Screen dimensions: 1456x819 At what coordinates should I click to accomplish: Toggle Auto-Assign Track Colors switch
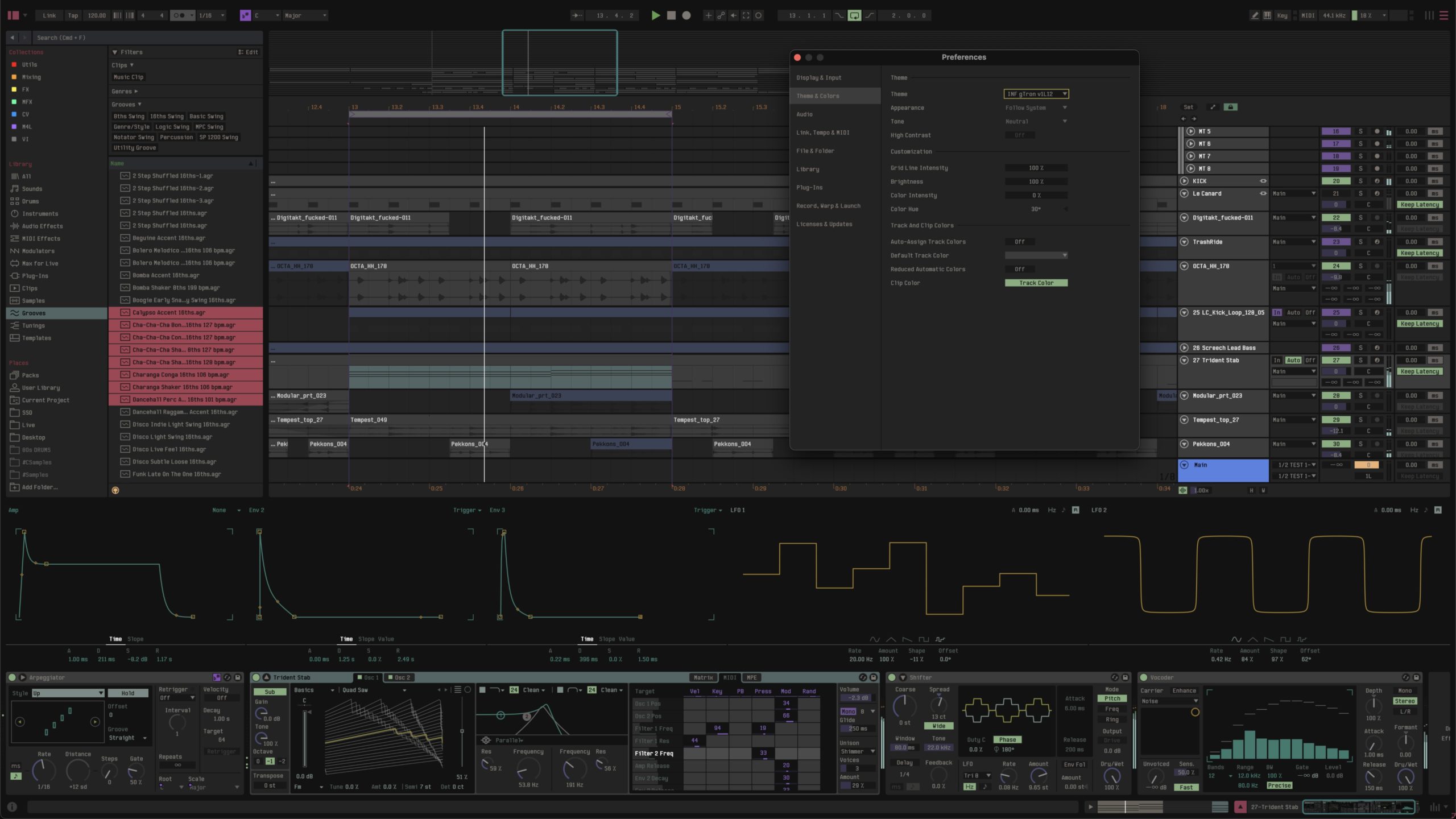[x=1020, y=242]
